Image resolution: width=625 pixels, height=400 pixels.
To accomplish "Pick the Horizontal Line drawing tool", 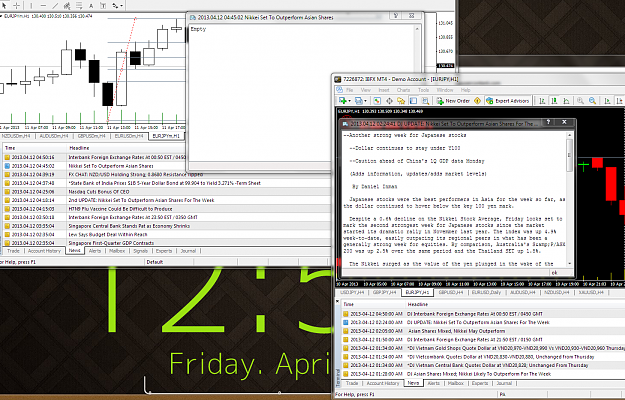I will (43, 6).
